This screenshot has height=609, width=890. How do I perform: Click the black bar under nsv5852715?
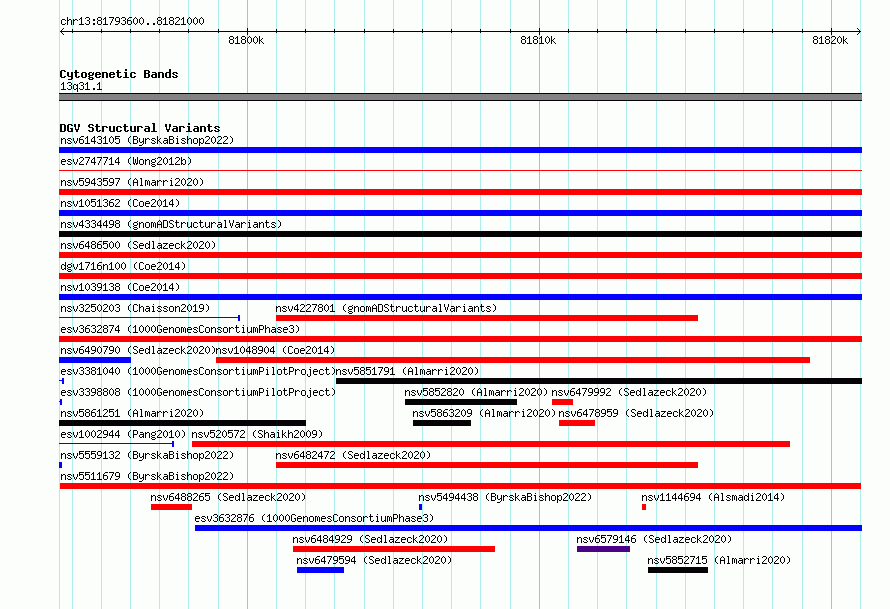tap(678, 570)
